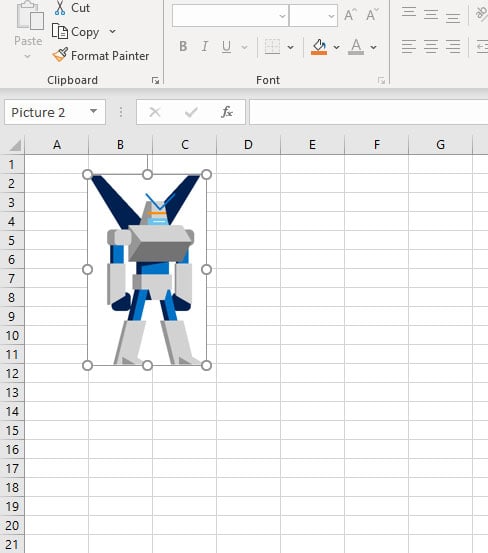Toggle Bold formatting

pyautogui.click(x=183, y=47)
